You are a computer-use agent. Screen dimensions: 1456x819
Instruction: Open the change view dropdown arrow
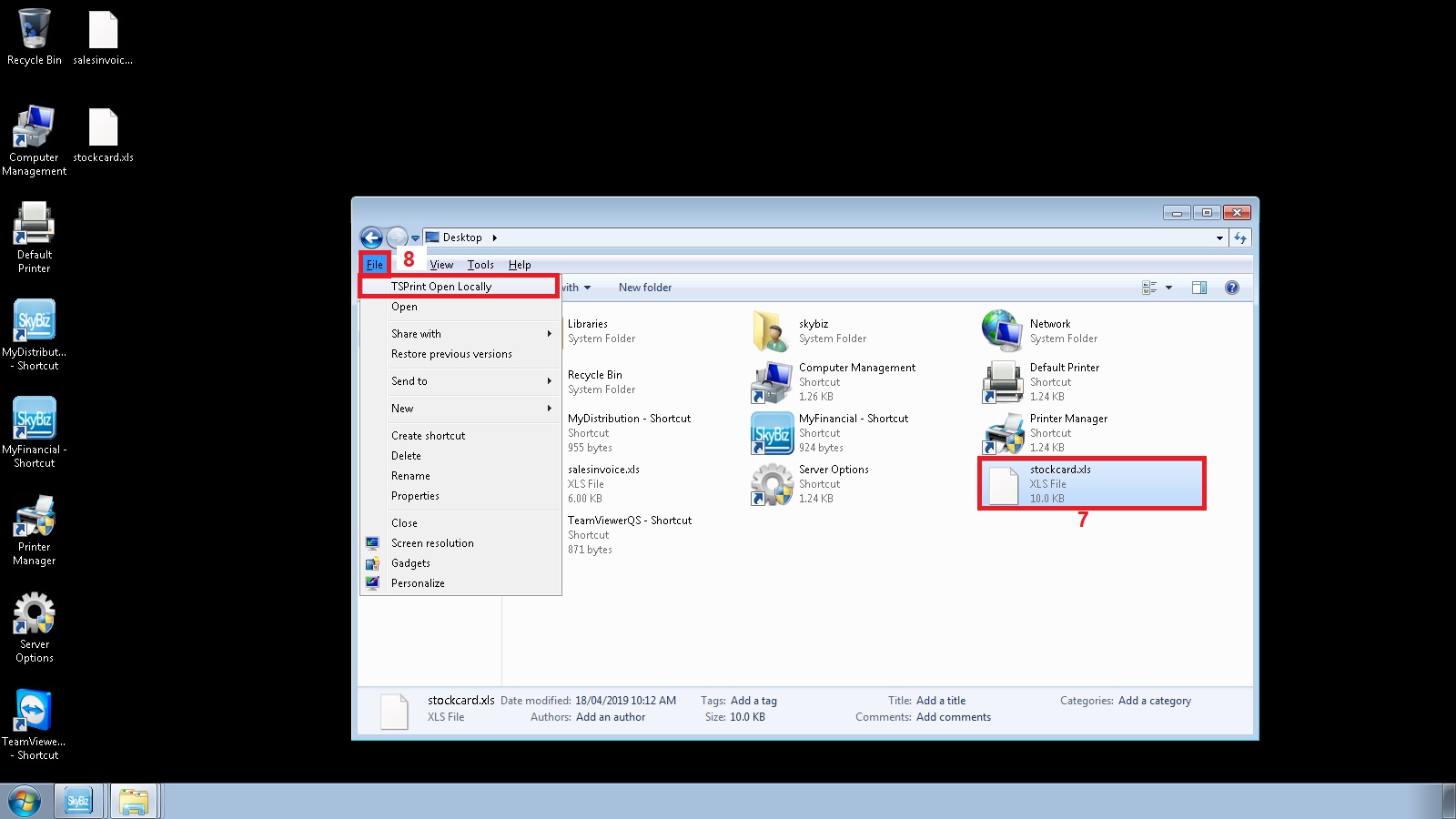click(1168, 288)
